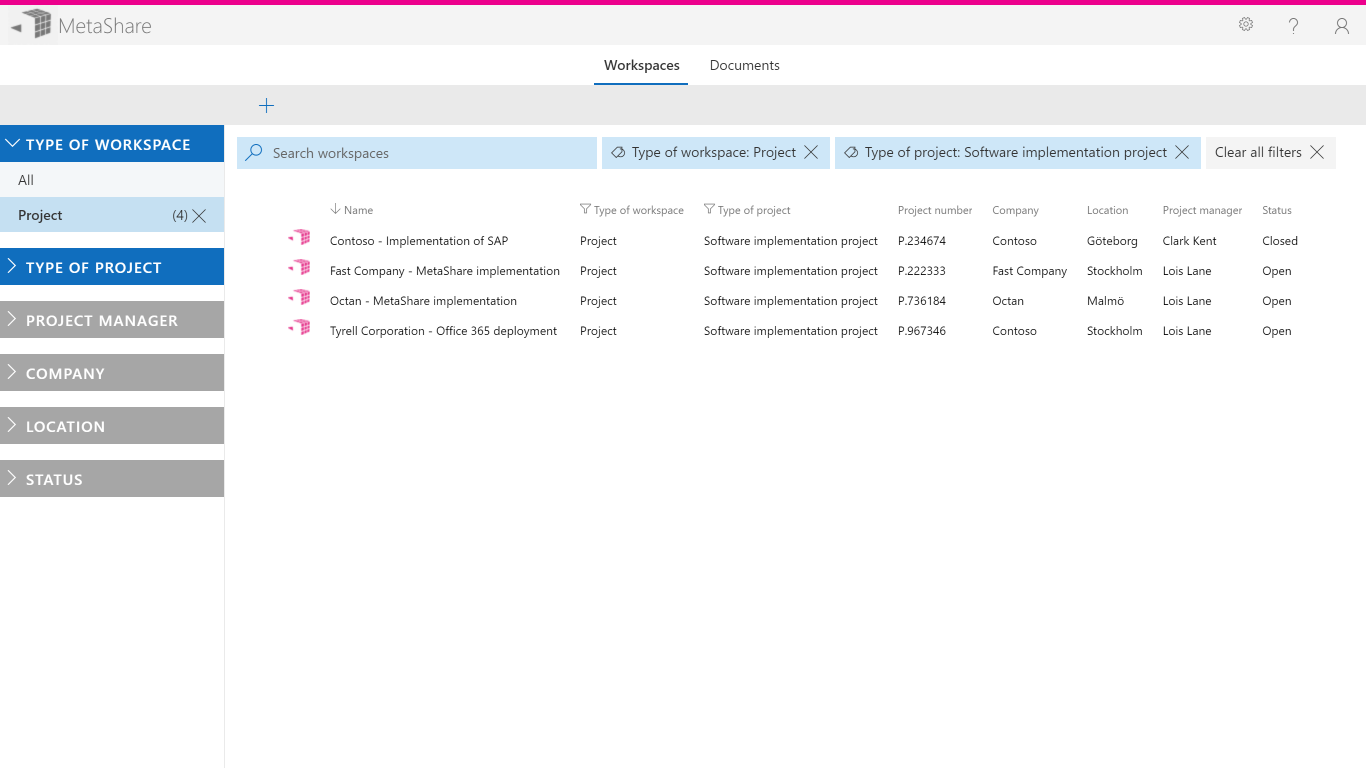Open the help question mark icon

pos(1294,26)
